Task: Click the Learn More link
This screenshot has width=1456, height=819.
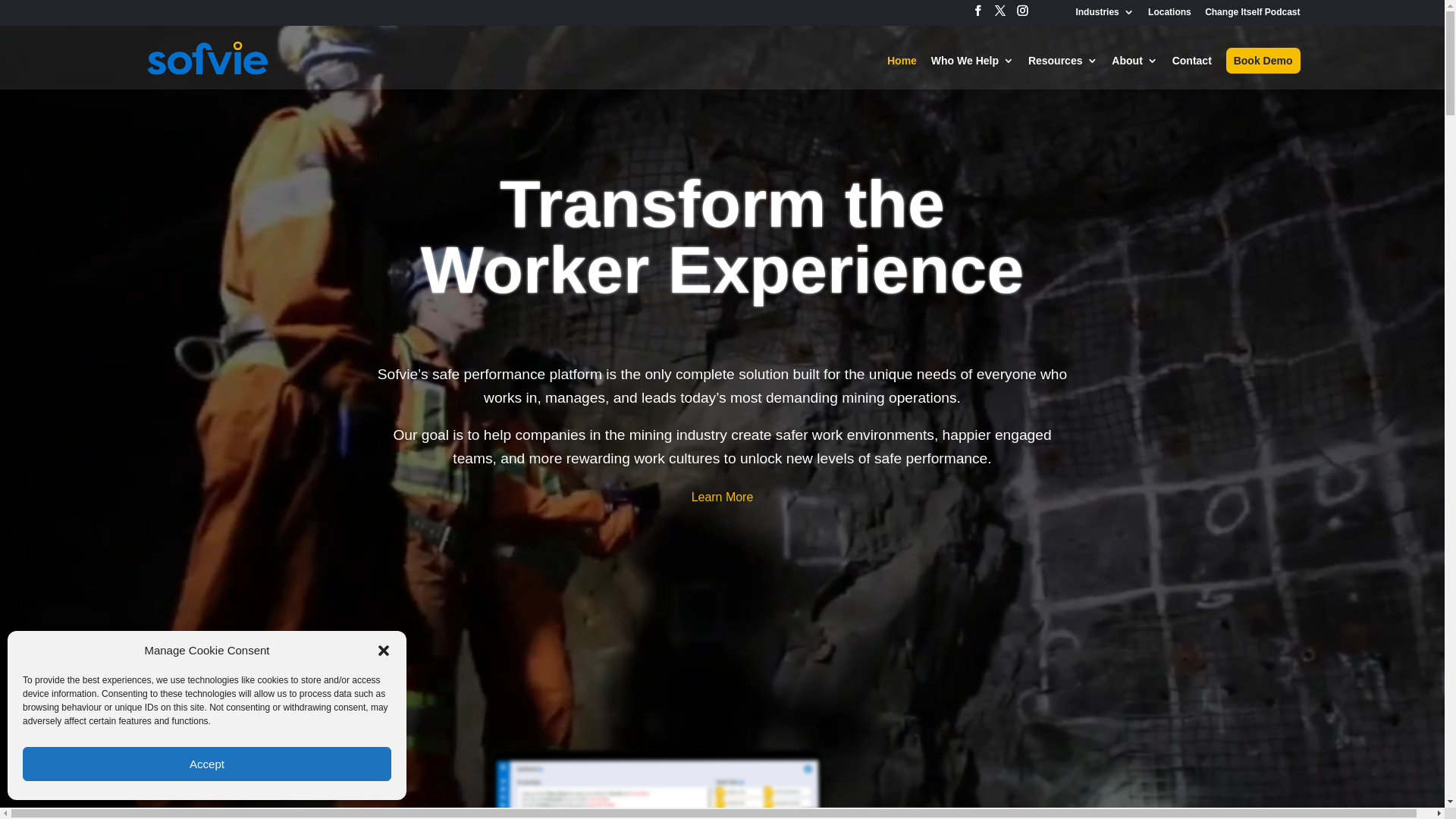Action: 722,497
